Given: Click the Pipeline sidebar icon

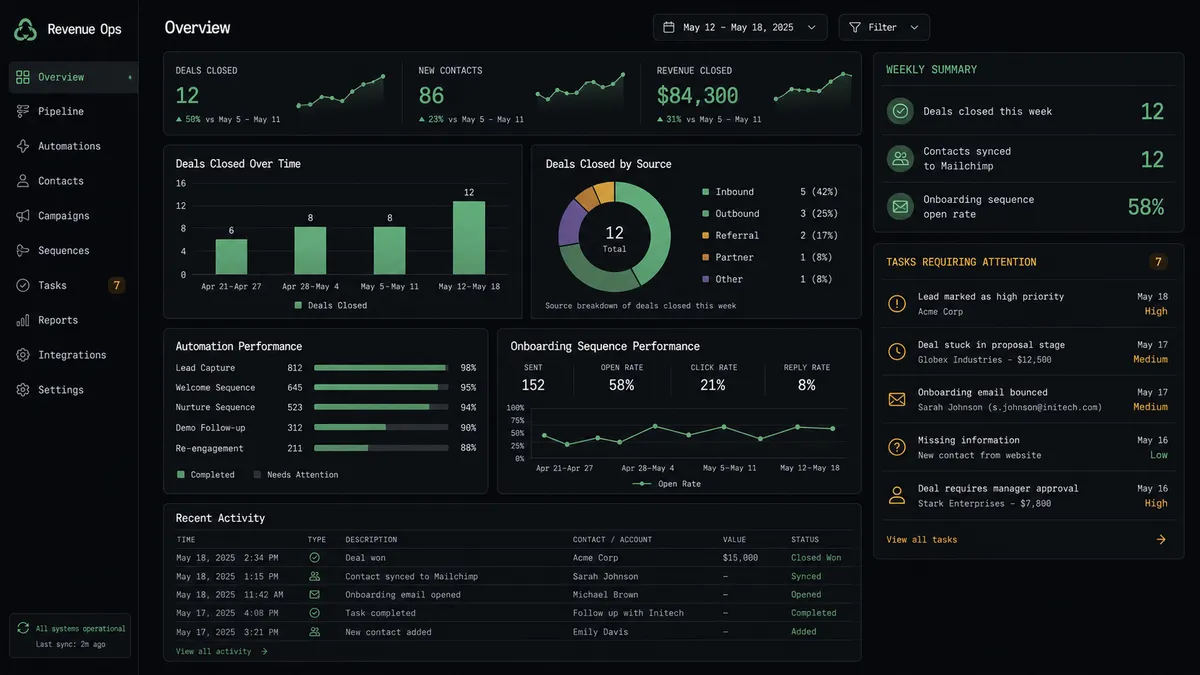Looking at the screenshot, I should point(23,112).
